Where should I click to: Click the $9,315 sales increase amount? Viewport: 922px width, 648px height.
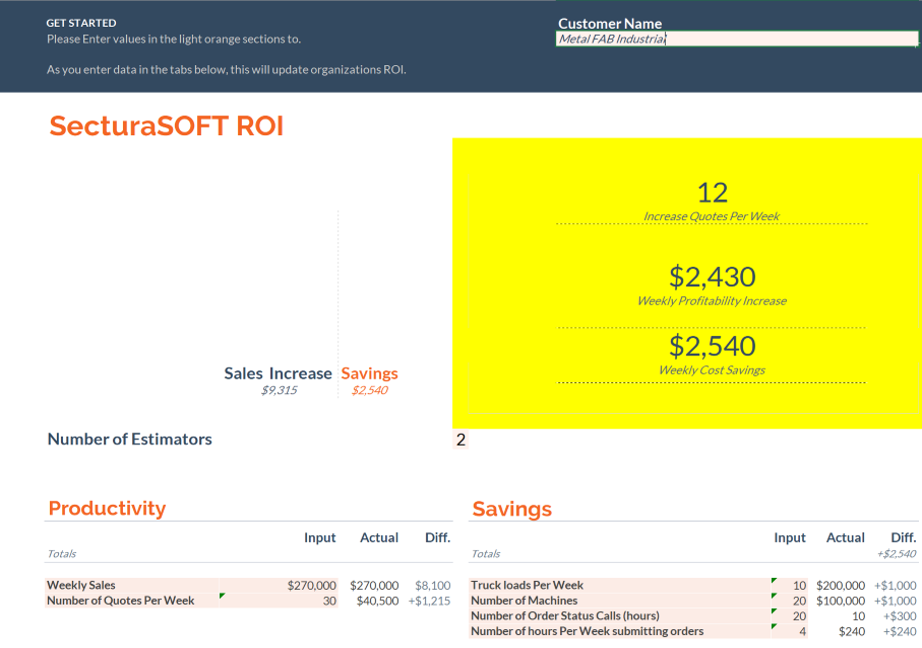pyautogui.click(x=279, y=390)
